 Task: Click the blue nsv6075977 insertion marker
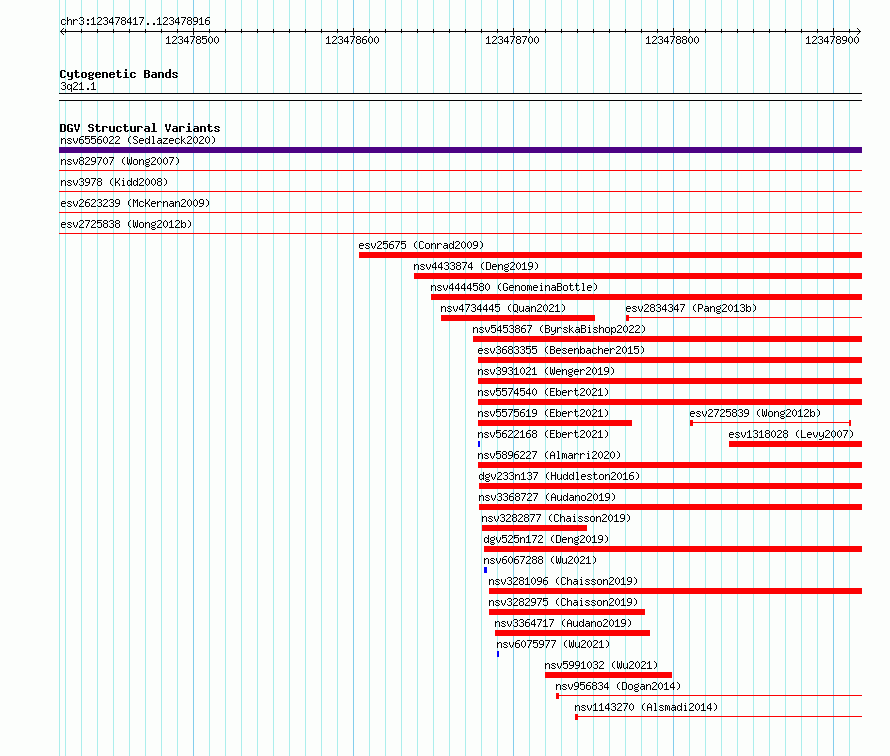(x=498, y=654)
